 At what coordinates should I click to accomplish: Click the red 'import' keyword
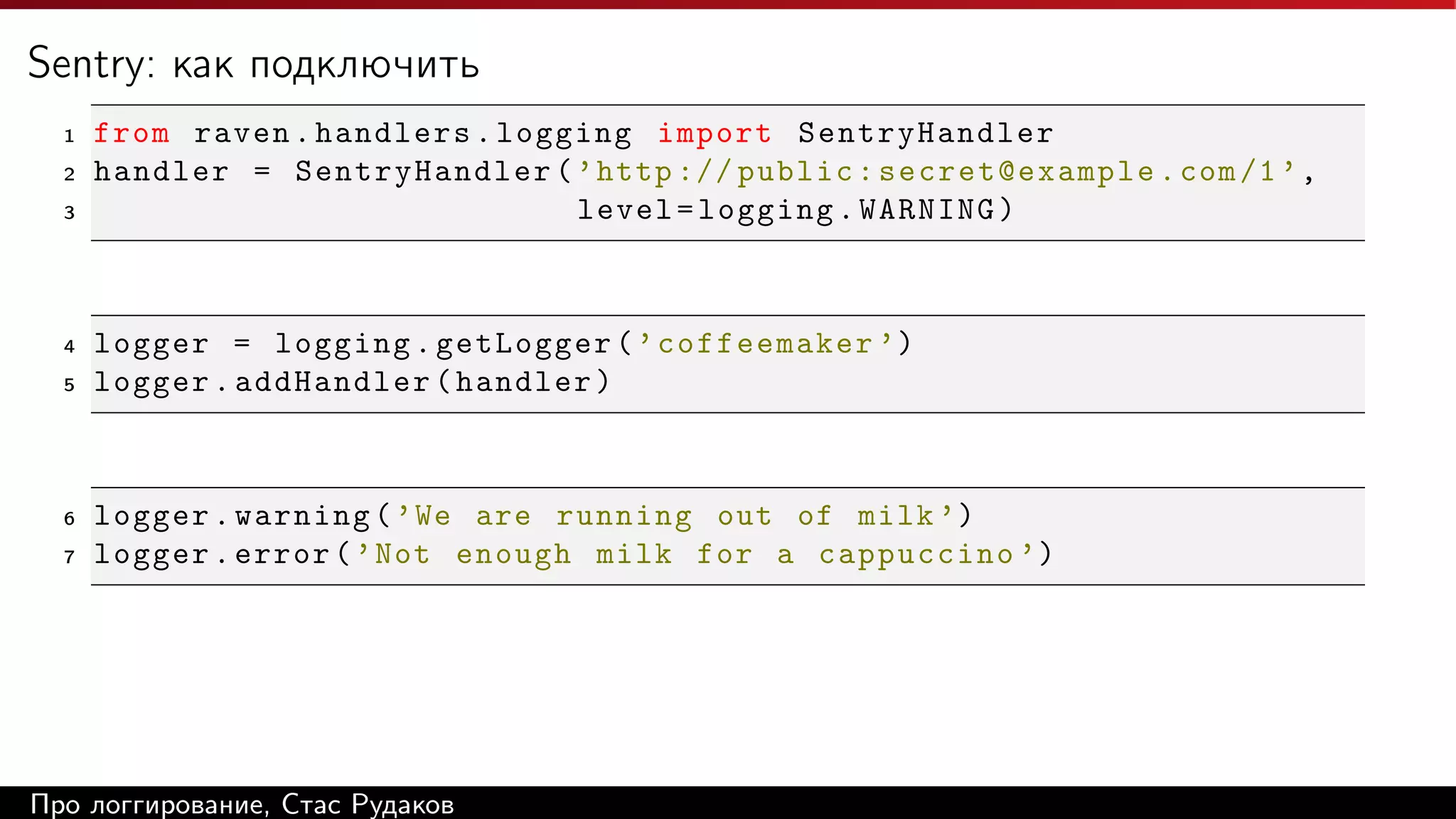pos(714,135)
